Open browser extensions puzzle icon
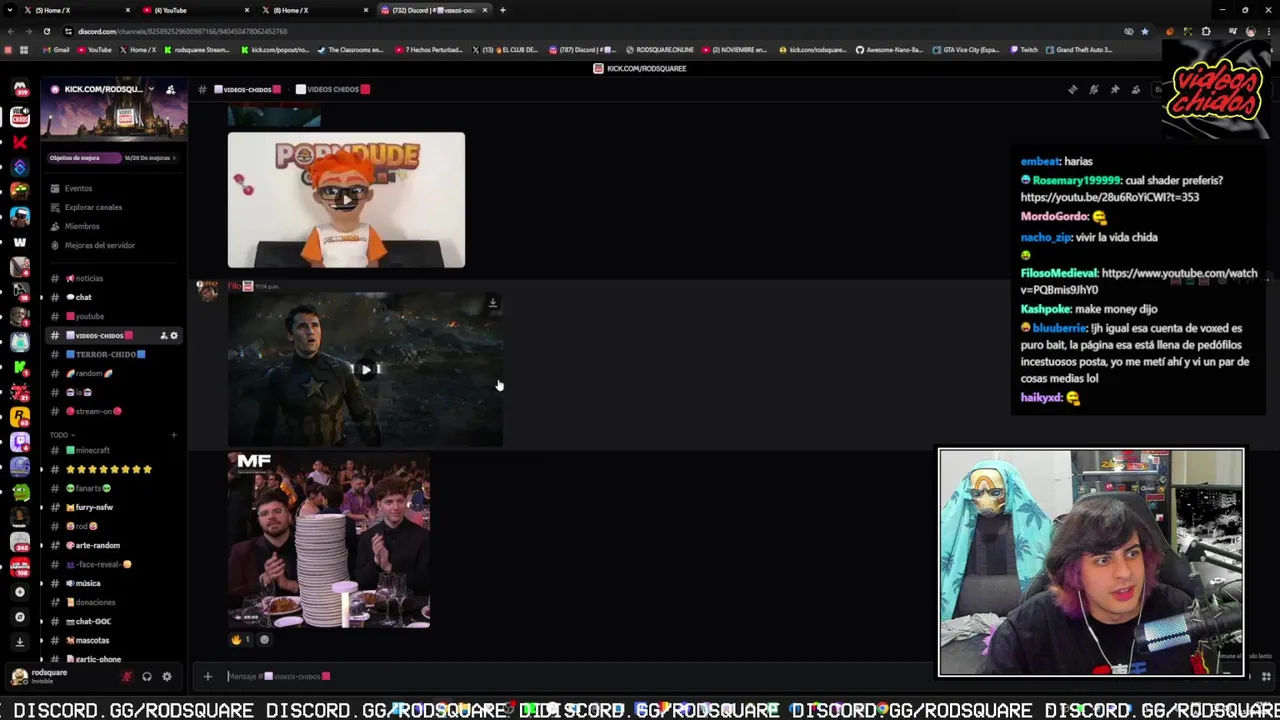The height and width of the screenshot is (720, 1280). tap(1206, 31)
